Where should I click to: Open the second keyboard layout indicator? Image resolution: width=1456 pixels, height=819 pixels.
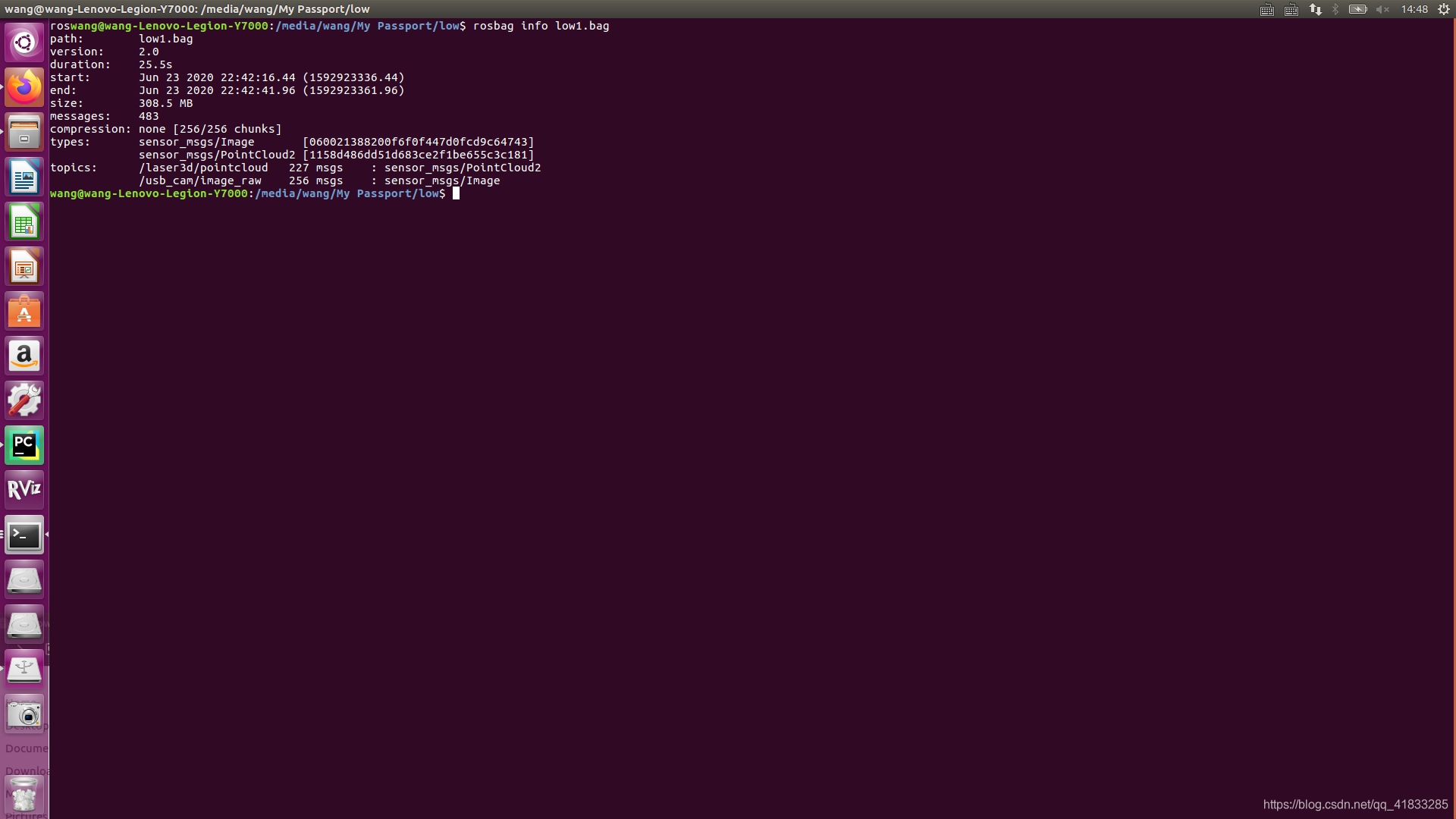point(1291,9)
